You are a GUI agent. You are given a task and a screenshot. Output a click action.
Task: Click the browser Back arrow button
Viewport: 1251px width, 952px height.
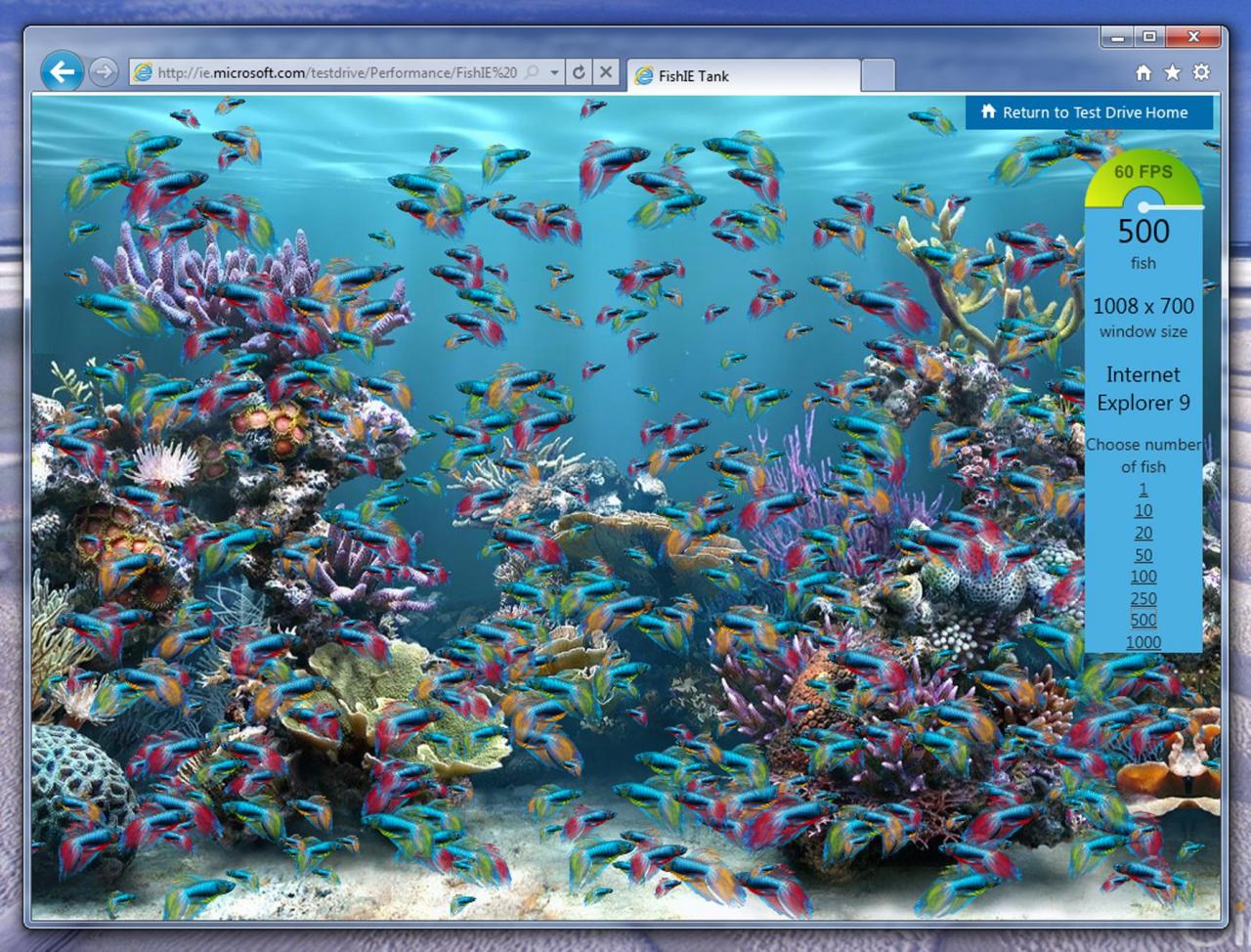tap(62, 71)
